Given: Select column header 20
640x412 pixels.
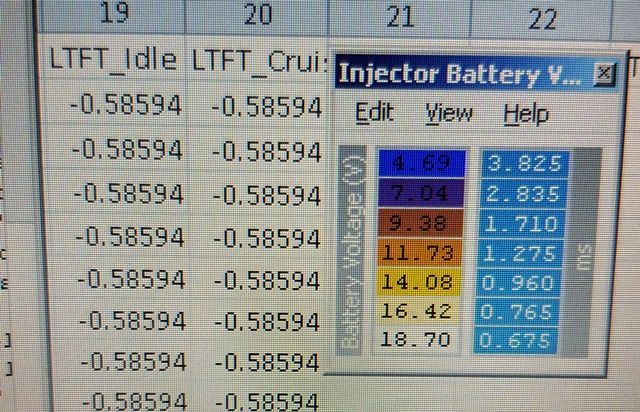Looking at the screenshot, I should tap(258, 13).
